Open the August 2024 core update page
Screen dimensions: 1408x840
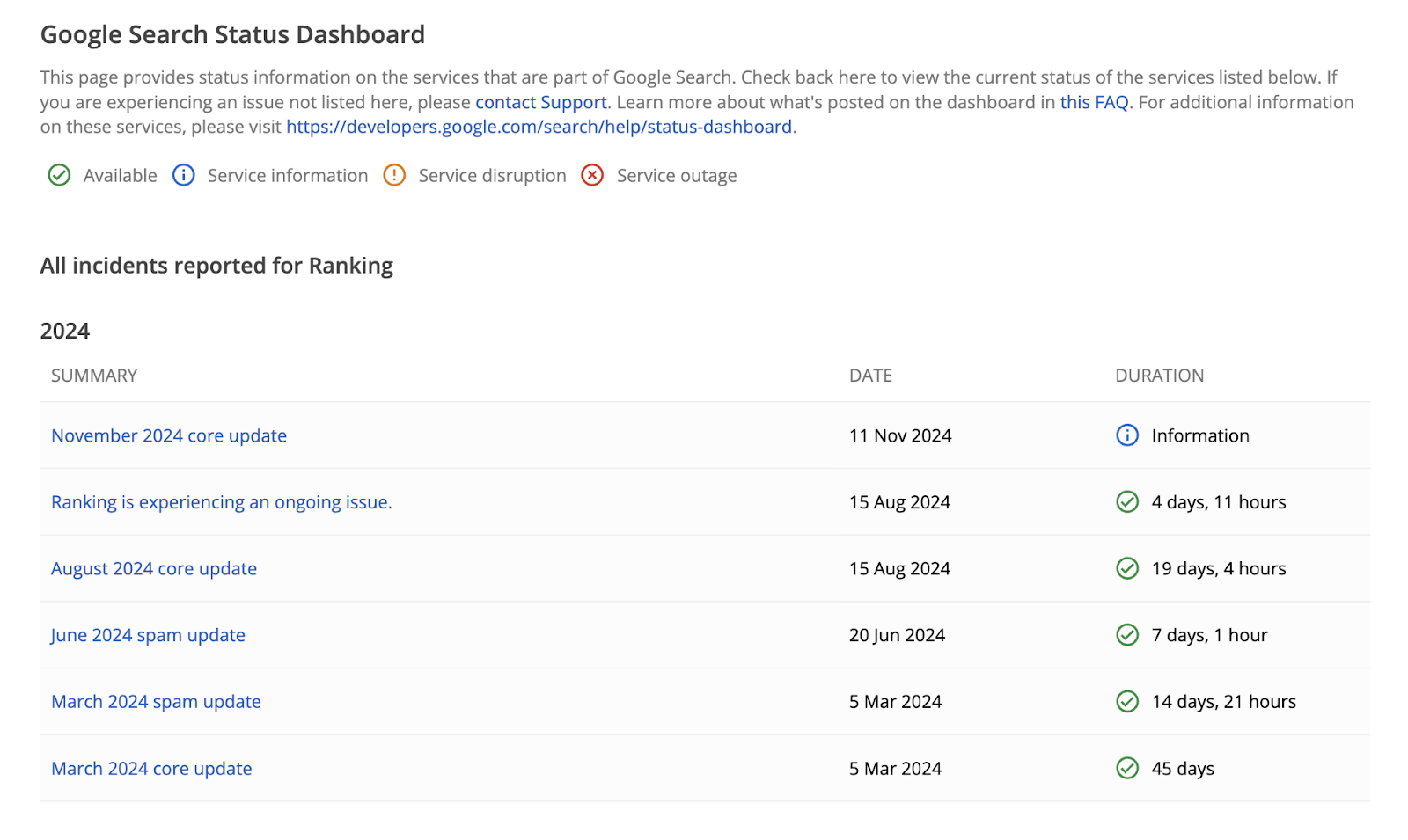point(153,568)
